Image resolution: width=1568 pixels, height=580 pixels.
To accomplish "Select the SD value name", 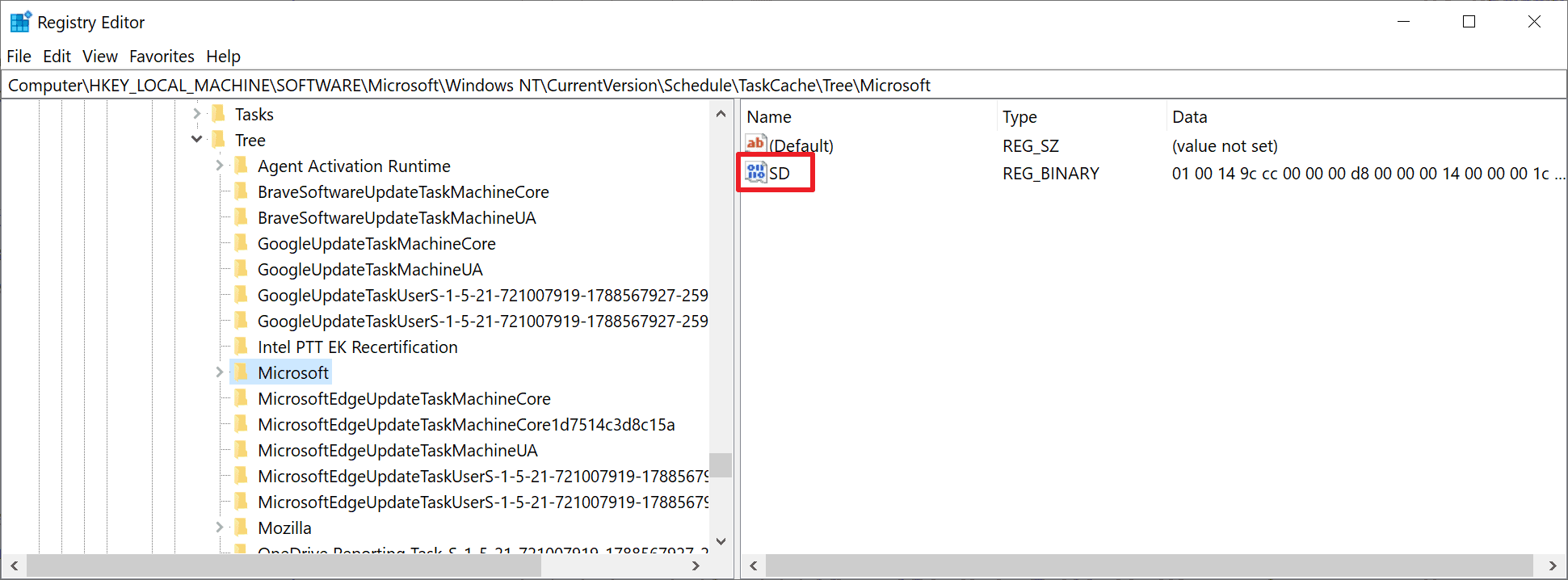I will pos(780,174).
